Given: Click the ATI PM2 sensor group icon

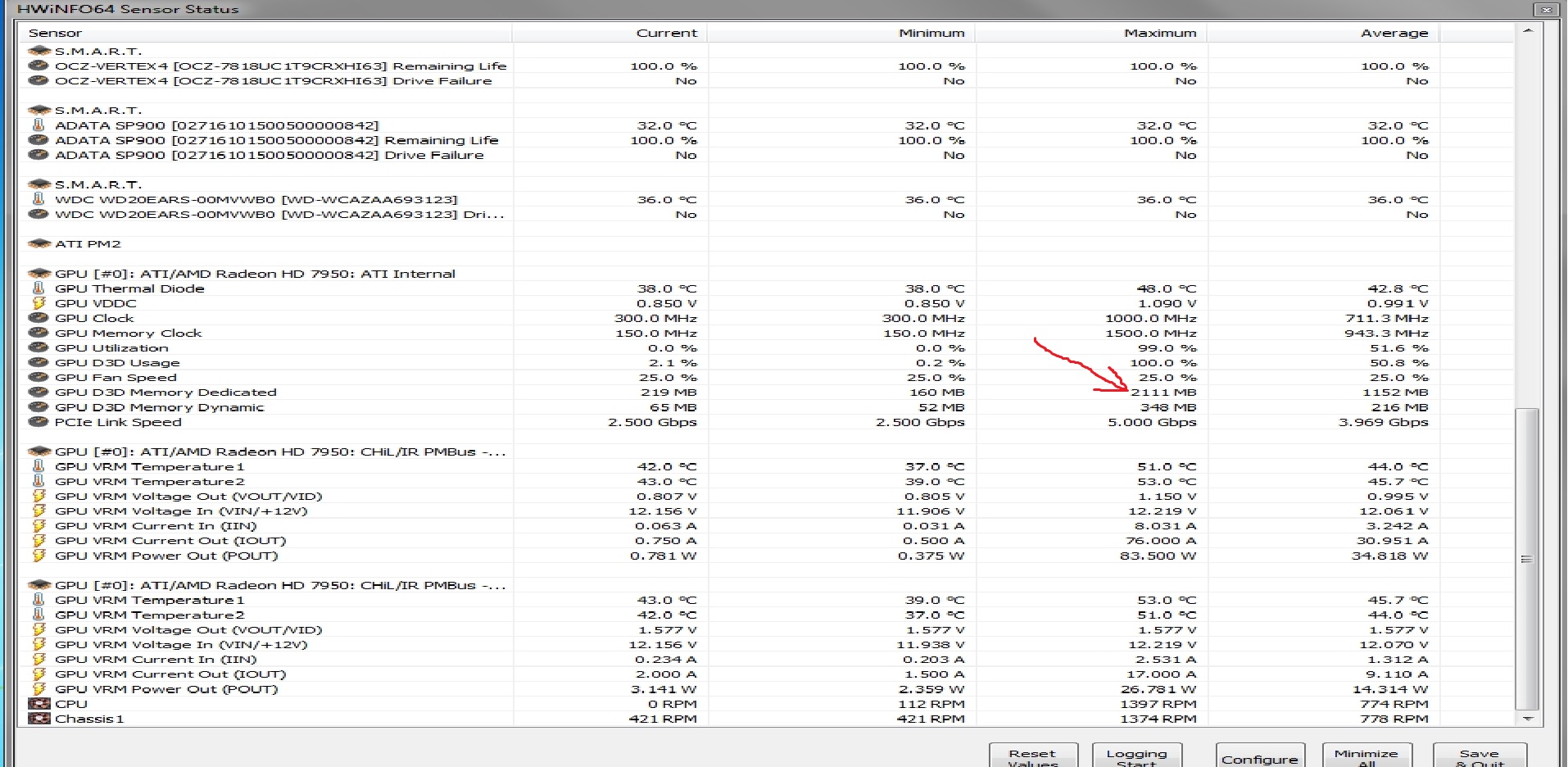Looking at the screenshot, I should [x=39, y=243].
